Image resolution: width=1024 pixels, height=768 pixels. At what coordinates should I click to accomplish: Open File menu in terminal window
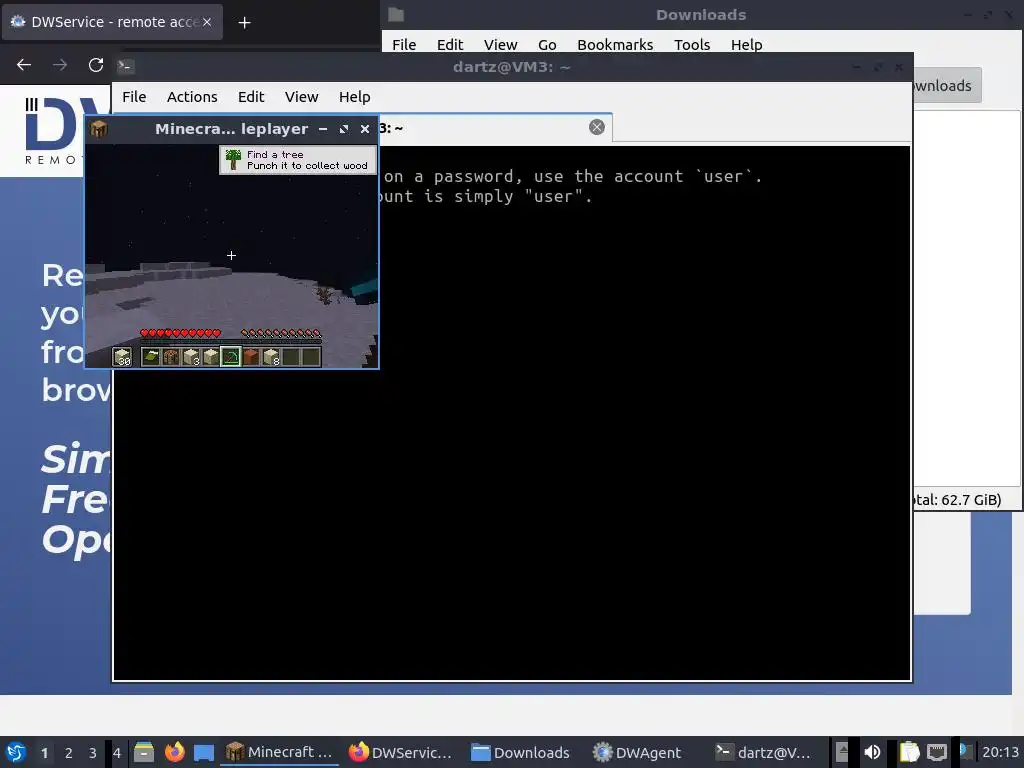pyautogui.click(x=134, y=97)
